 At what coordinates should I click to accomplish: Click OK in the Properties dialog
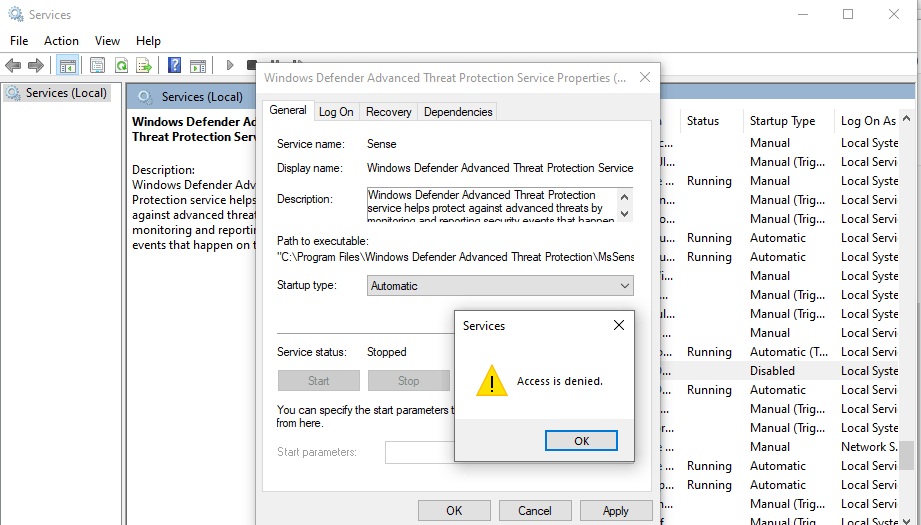[x=454, y=511]
